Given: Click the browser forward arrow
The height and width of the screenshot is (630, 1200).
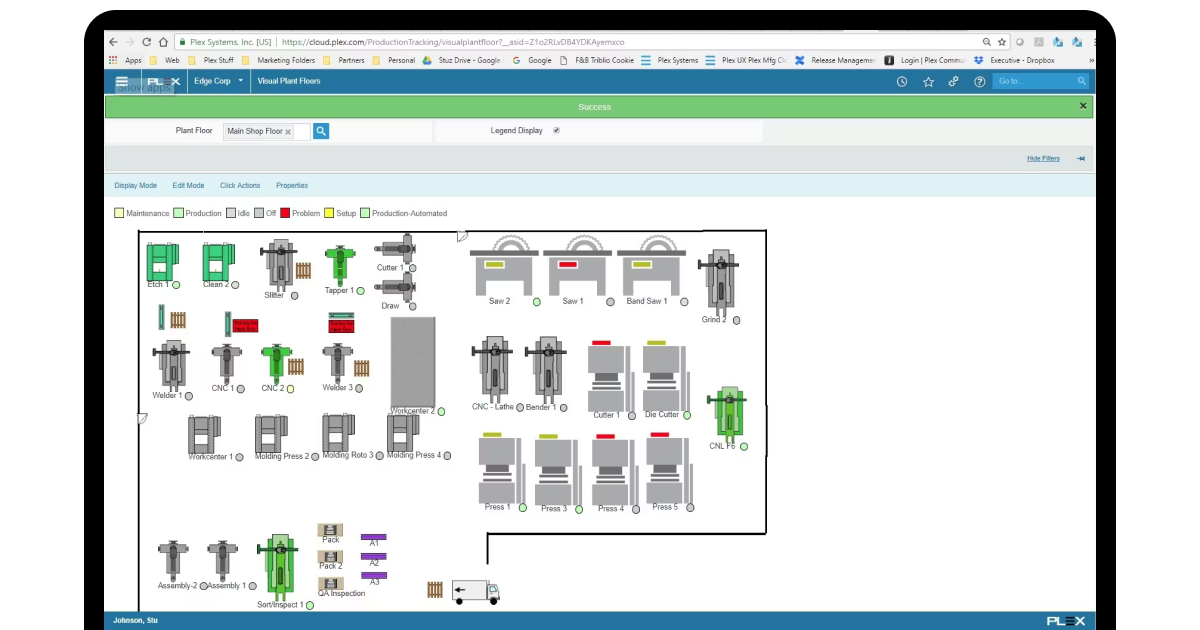Looking at the screenshot, I should (x=129, y=42).
